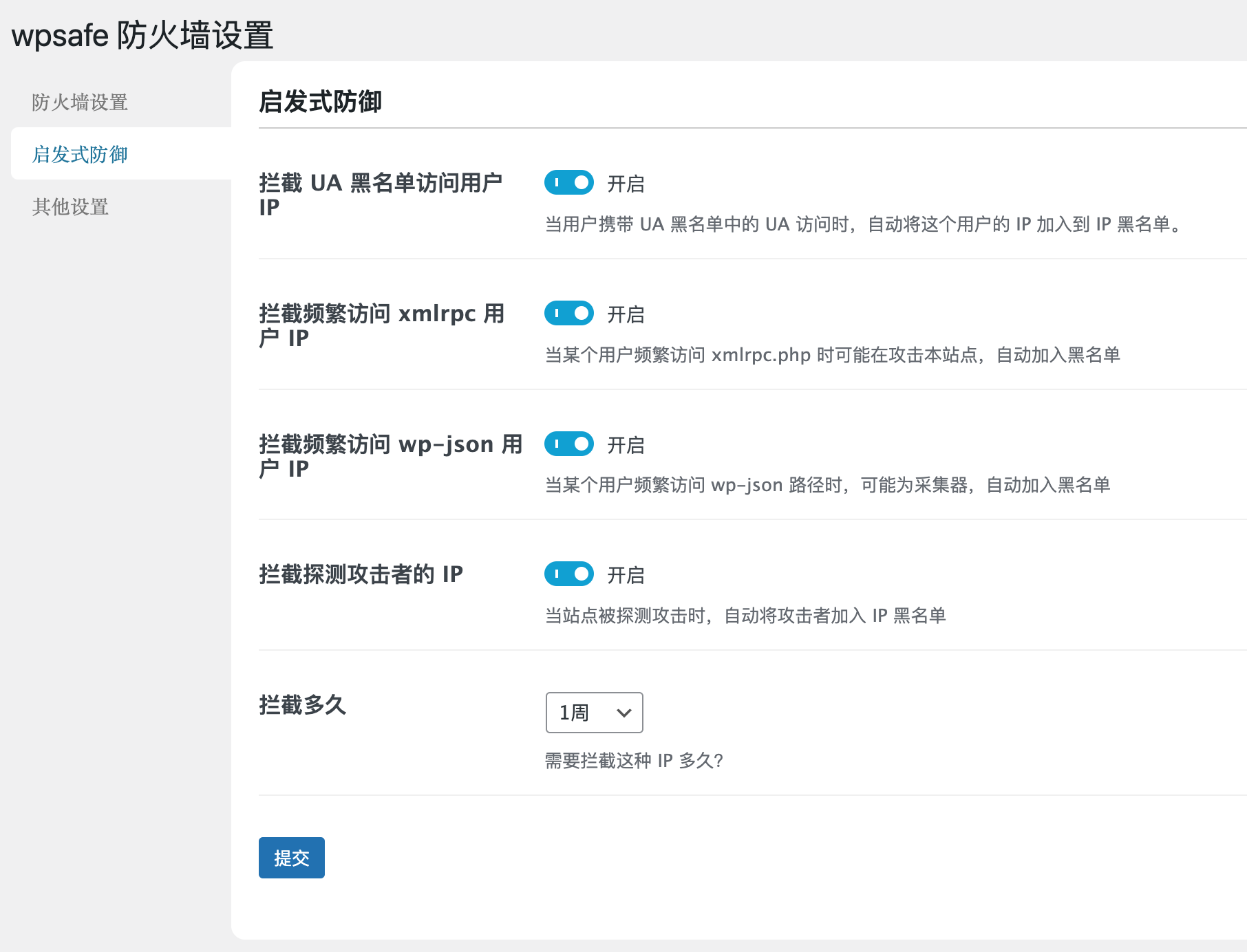Click the xmlrpc.php description text
Viewport: 1247px width, 952px height.
(x=833, y=355)
